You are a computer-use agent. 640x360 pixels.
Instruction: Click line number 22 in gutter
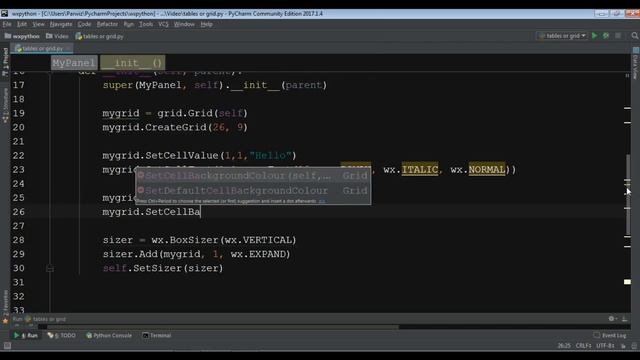[18, 156]
